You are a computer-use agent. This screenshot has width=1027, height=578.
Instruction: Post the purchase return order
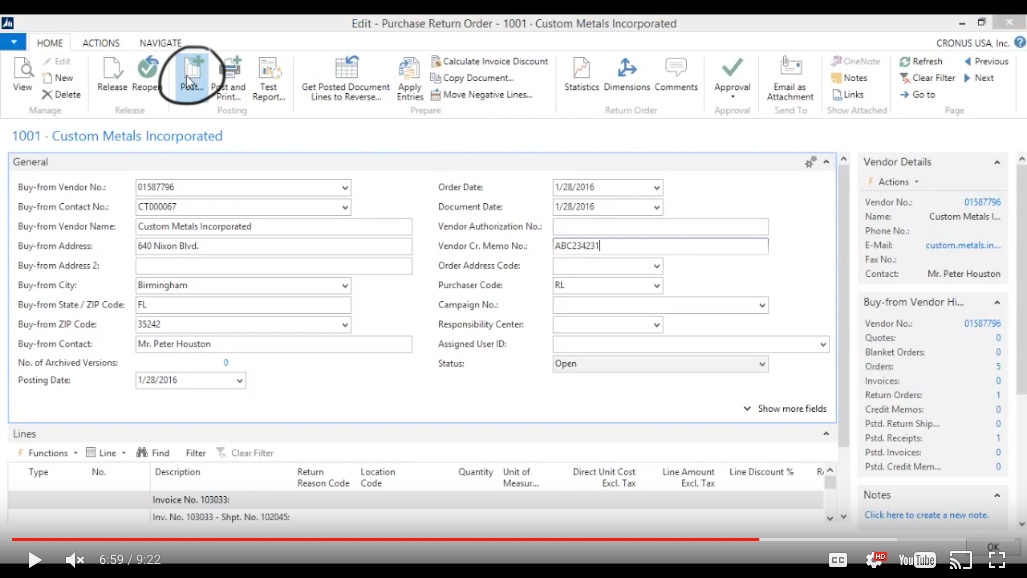tap(193, 75)
